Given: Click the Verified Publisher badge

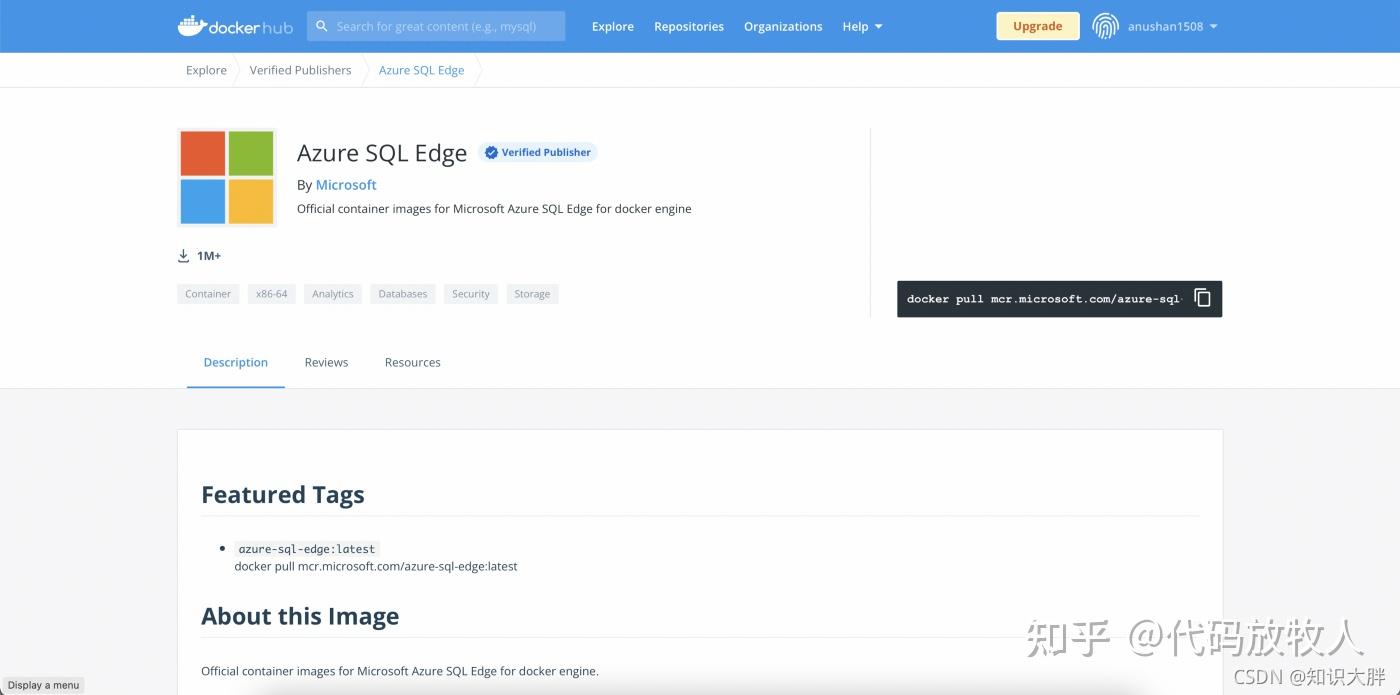Looking at the screenshot, I should [537, 152].
